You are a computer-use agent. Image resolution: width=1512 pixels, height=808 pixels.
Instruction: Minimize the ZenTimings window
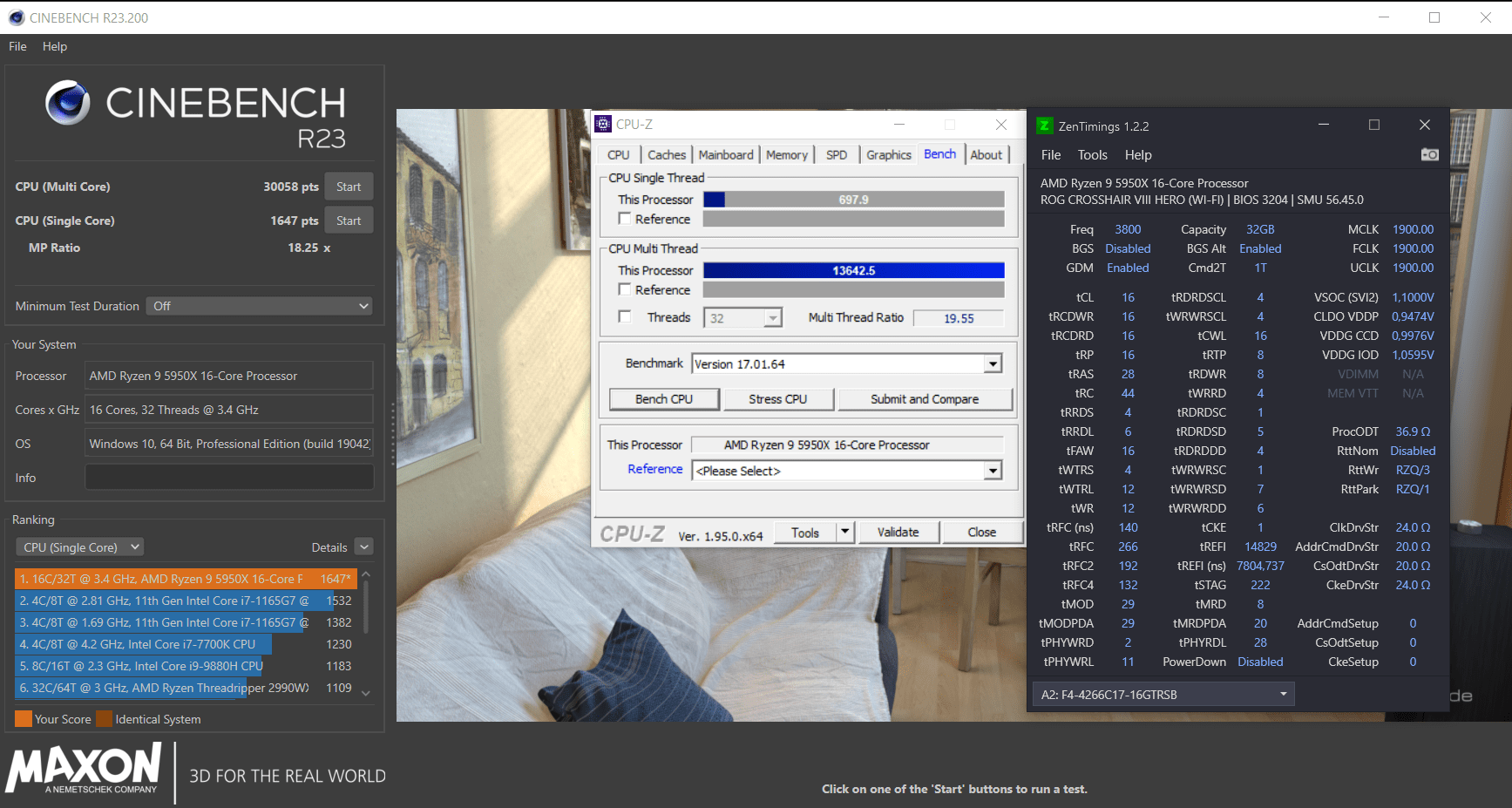(1324, 125)
